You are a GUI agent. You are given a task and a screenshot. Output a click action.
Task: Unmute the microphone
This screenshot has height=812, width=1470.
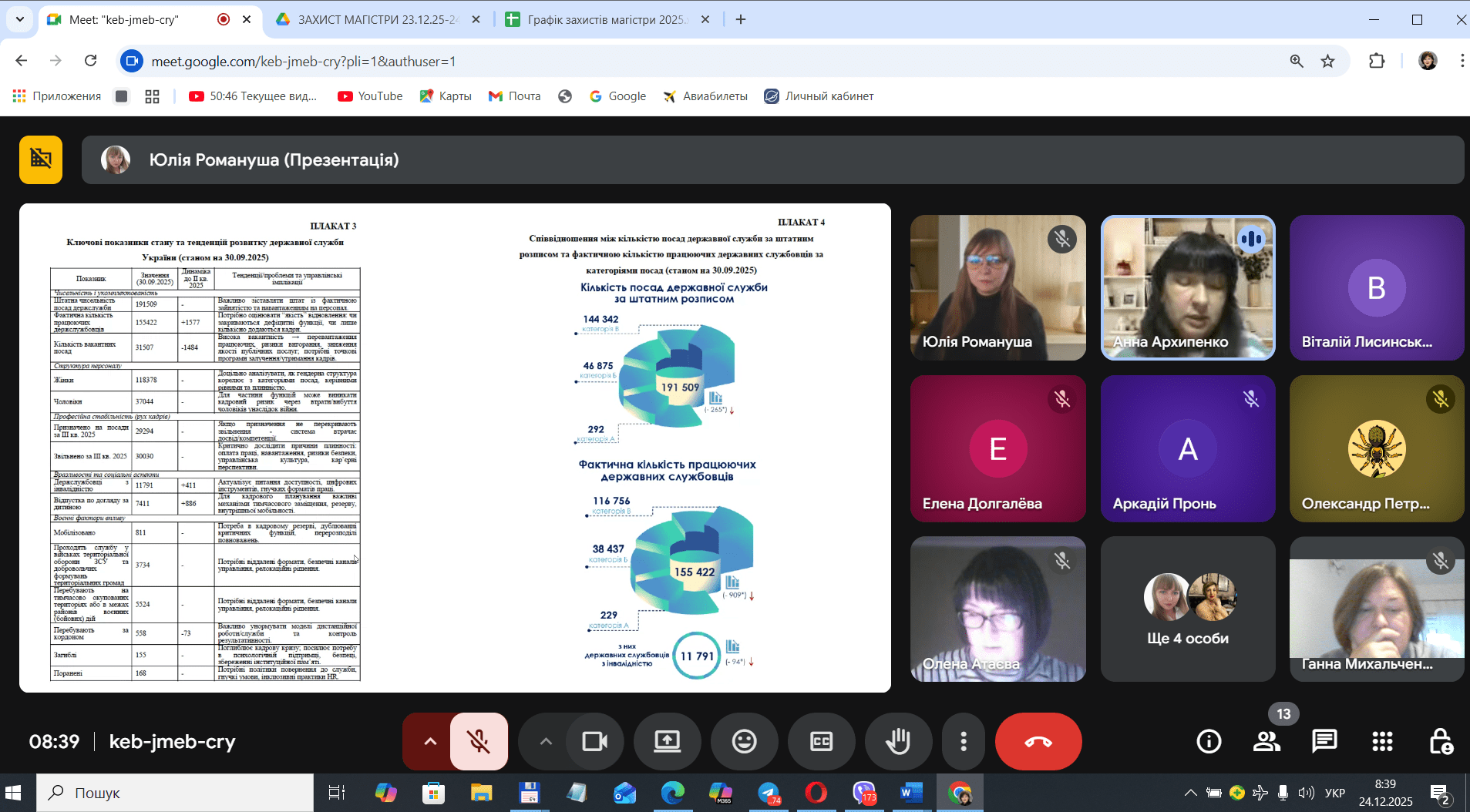click(x=479, y=741)
